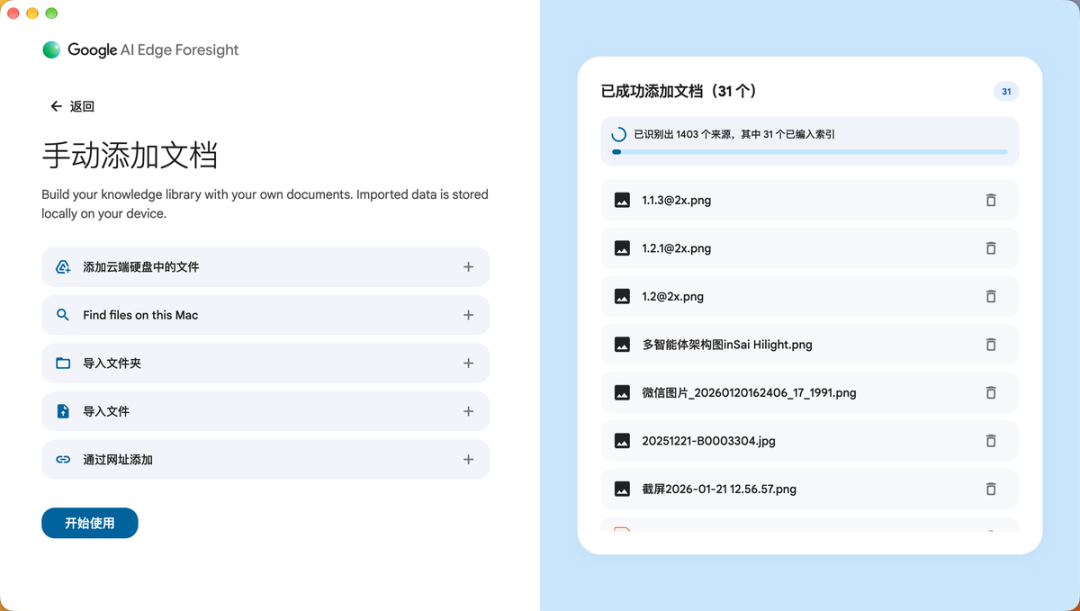
Task: Click the folder icon beside 导入文件夹
Action: point(63,364)
